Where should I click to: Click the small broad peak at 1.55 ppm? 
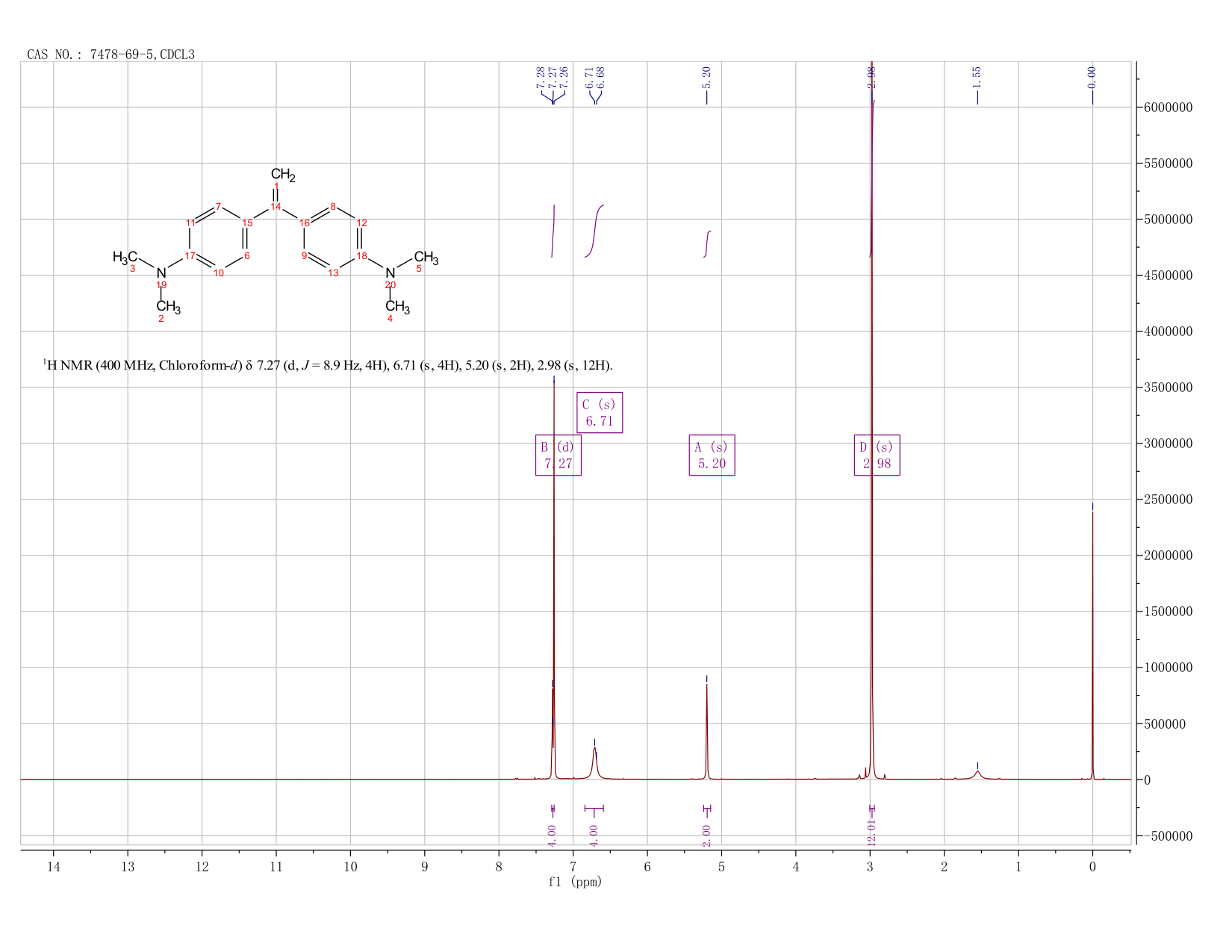click(977, 775)
